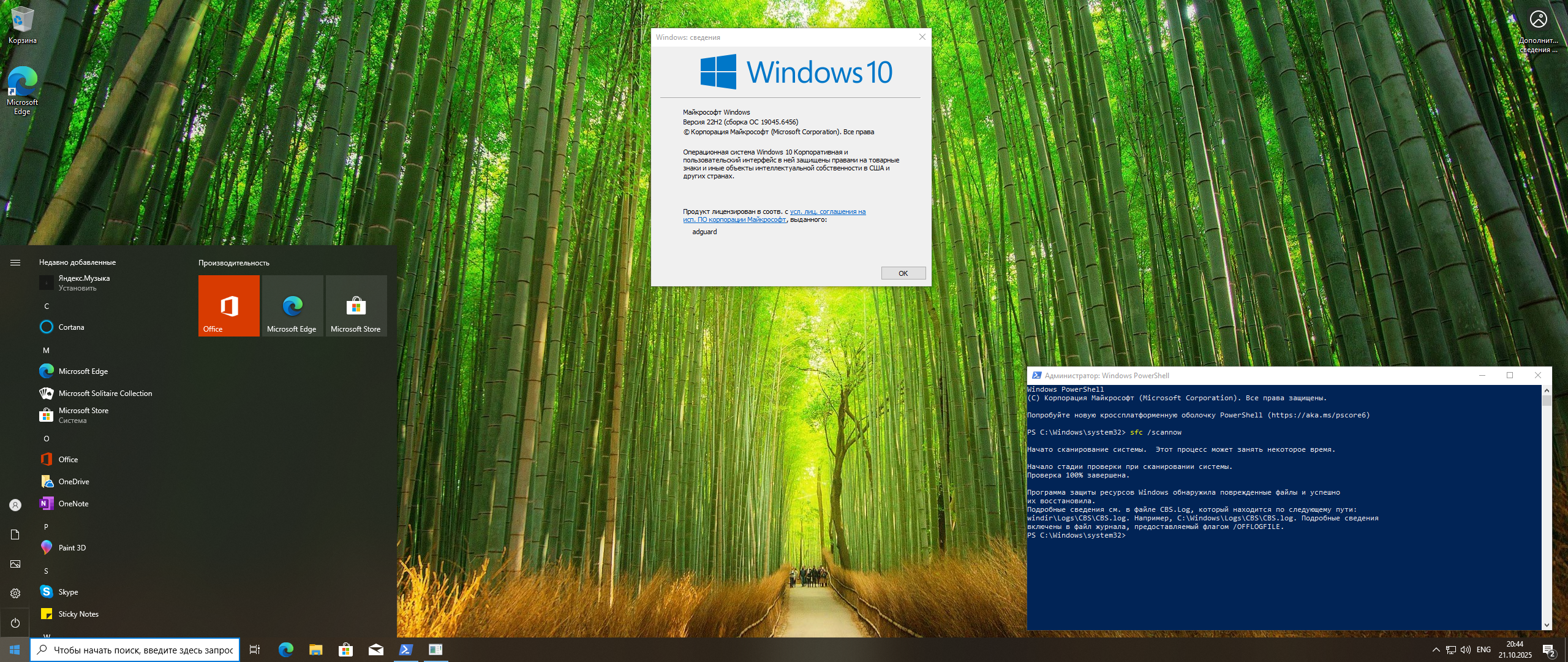
Task: Open the PowerShell taskbar button
Action: coord(405,650)
